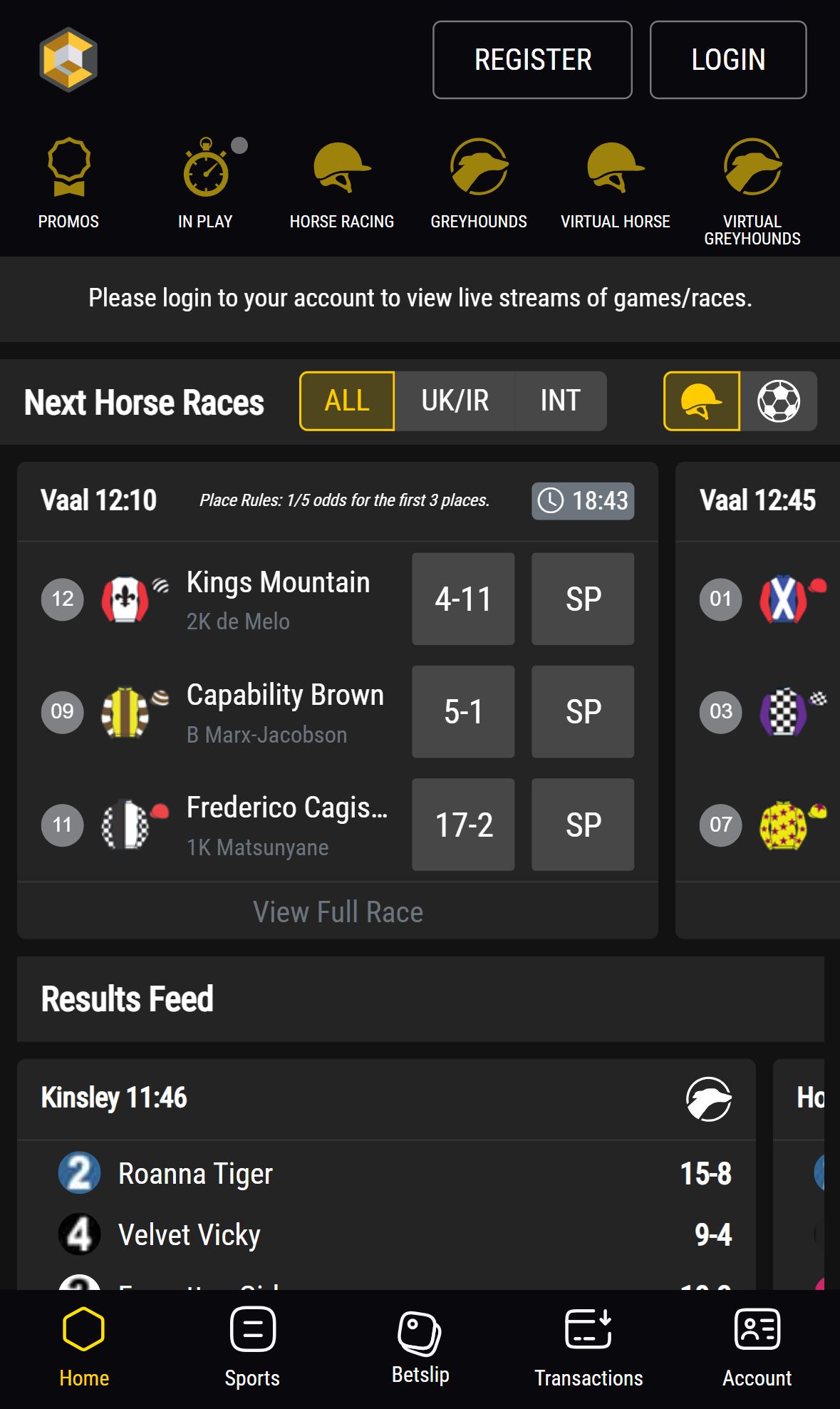Image resolution: width=840 pixels, height=1409 pixels.
Task: Open the Promos ribbon icon
Action: (x=68, y=167)
